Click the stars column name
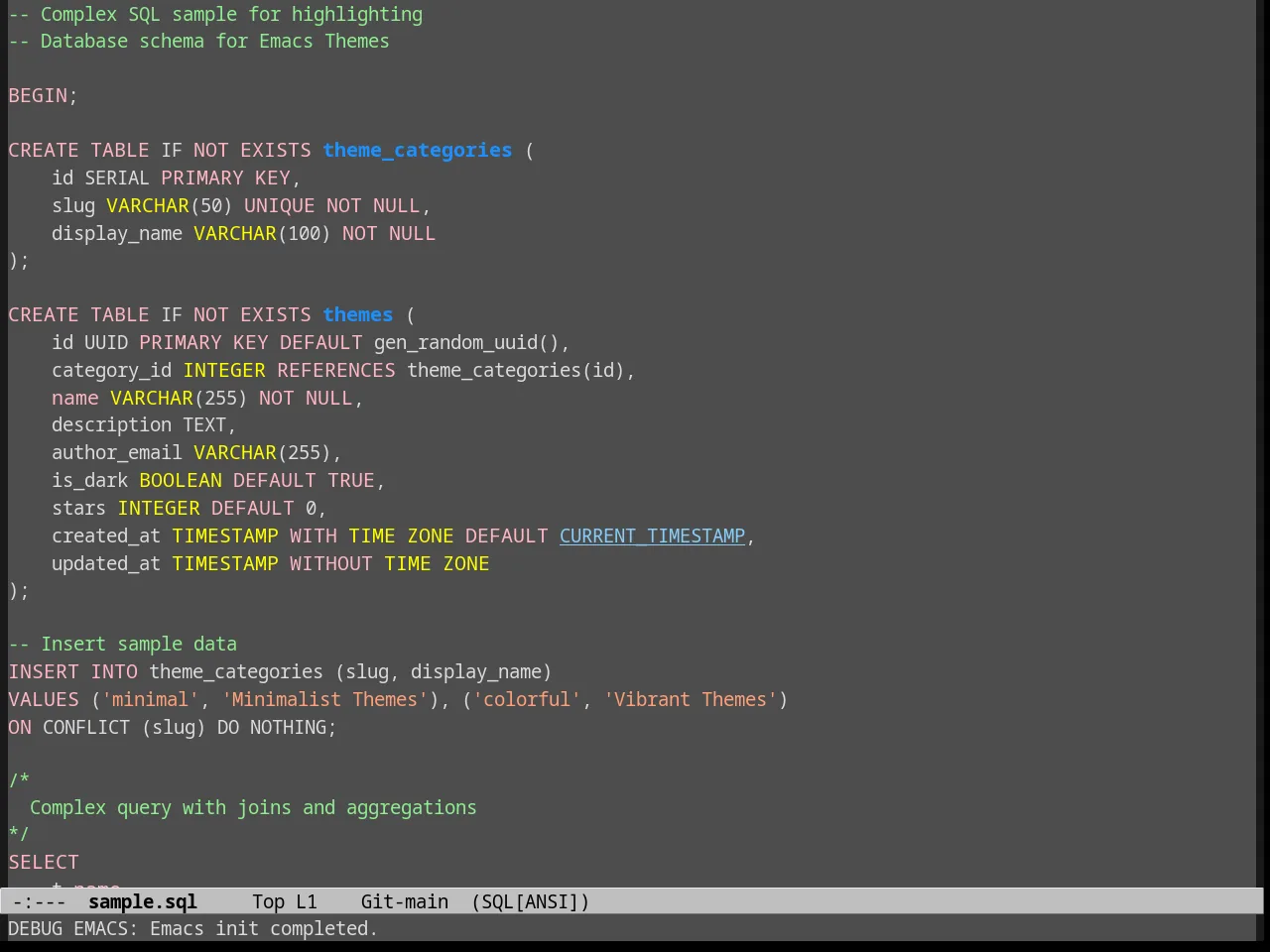This screenshot has width=1270, height=952. (78, 508)
